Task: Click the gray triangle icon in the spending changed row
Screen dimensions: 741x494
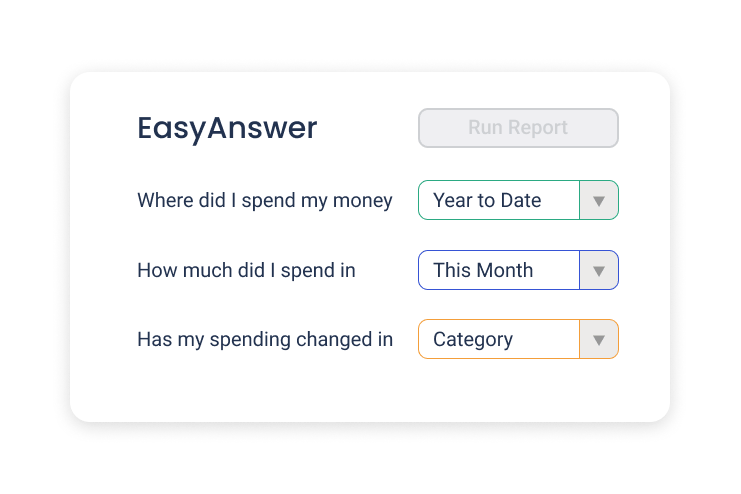Action: pyautogui.click(x=599, y=340)
